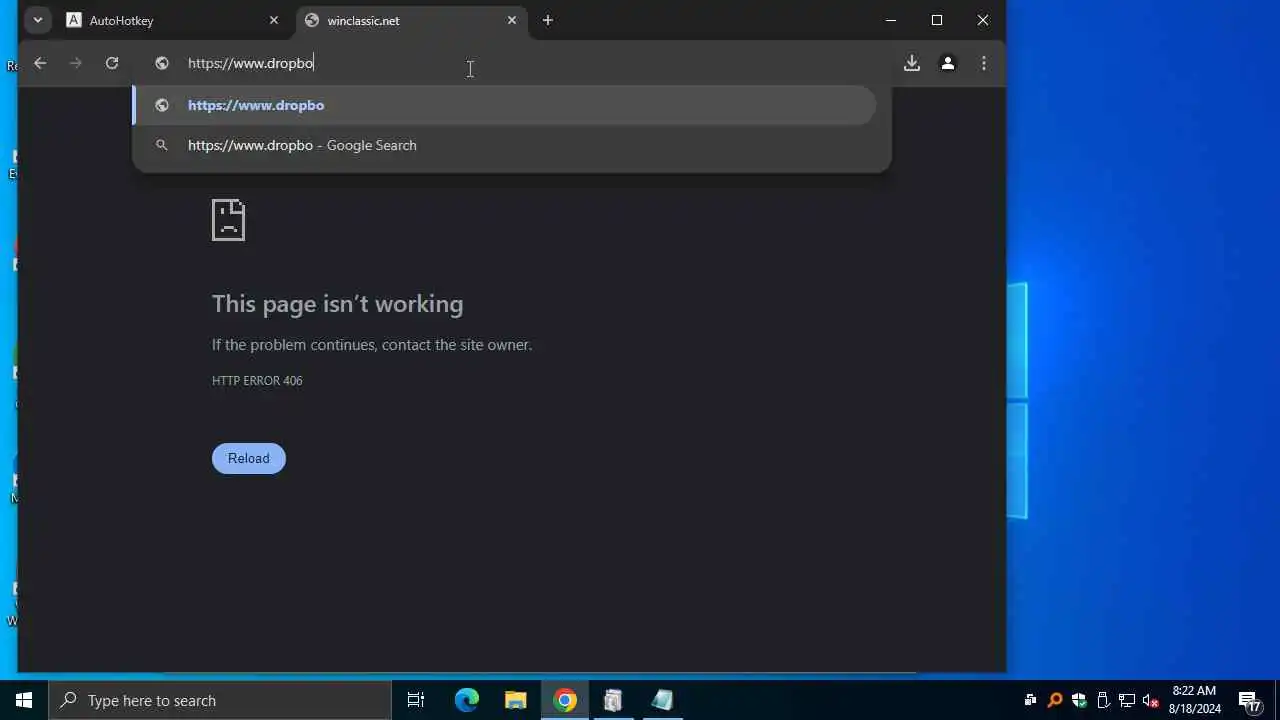Image resolution: width=1280 pixels, height=720 pixels.
Task: Open the notepad-like app icon after the archive icon on taskbar
Action: (x=662, y=700)
